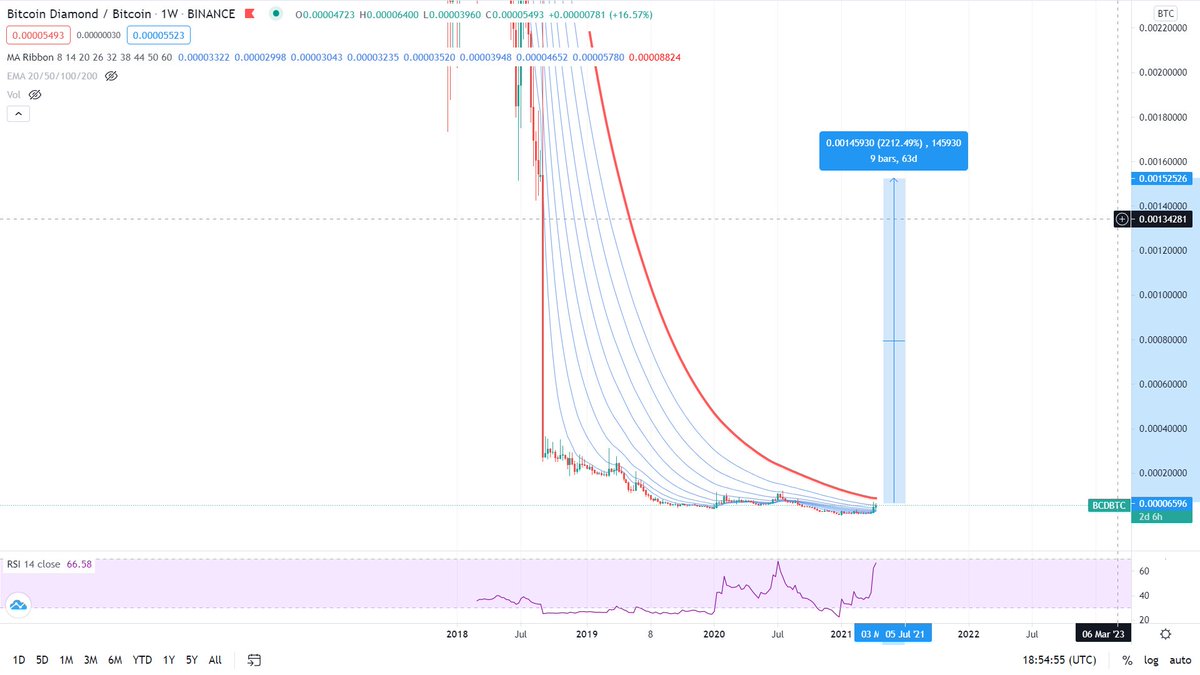
Task: Click the RSI 14 close indicator label
Action: (x=34, y=565)
